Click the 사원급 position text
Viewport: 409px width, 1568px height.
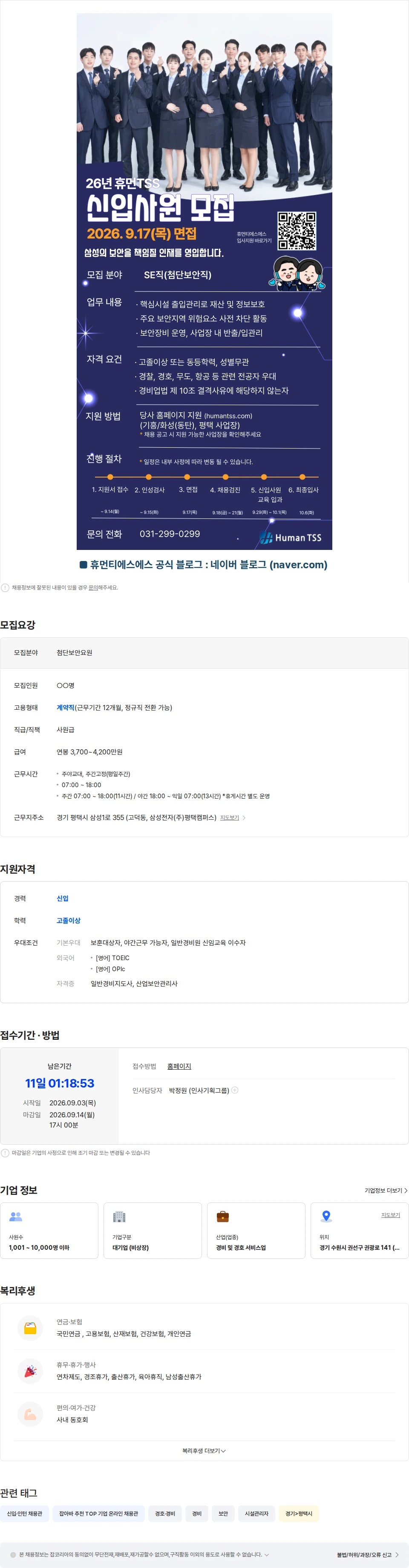pos(65,729)
